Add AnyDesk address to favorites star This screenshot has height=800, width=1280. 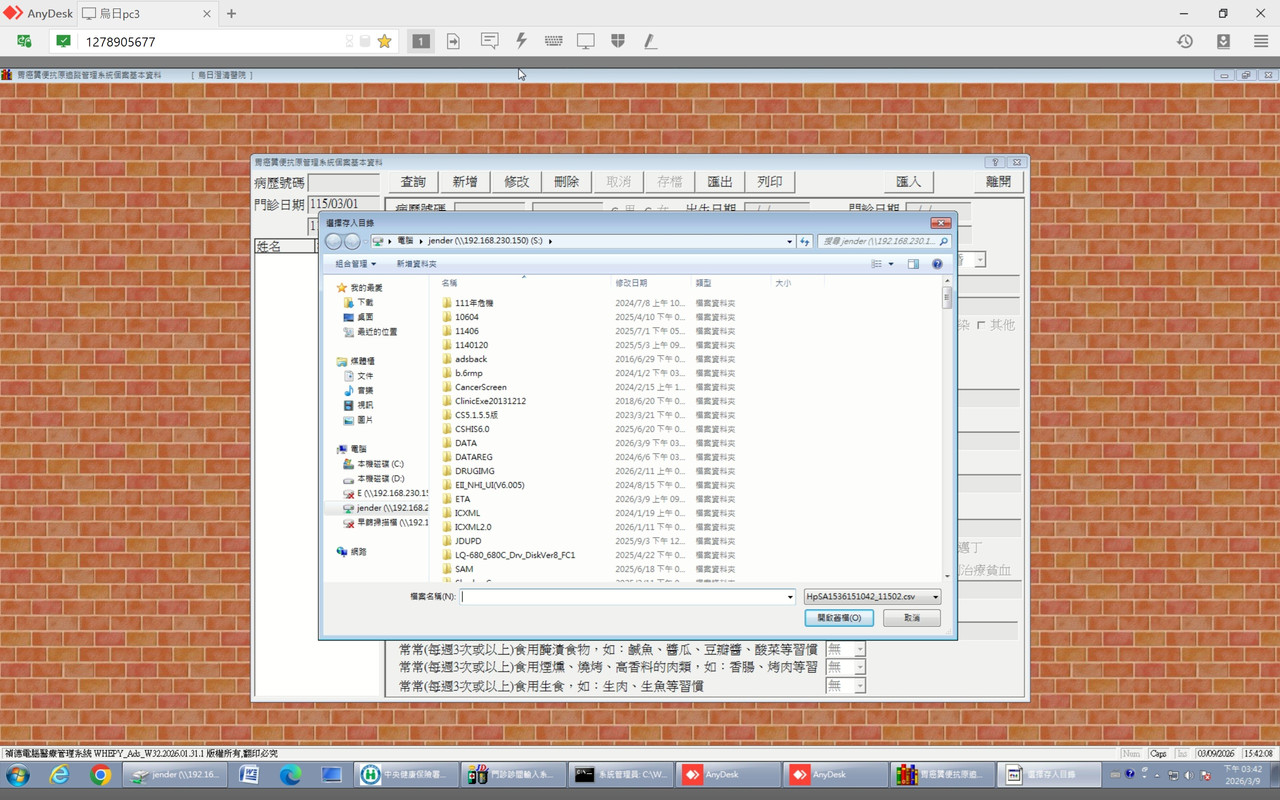[x=384, y=41]
